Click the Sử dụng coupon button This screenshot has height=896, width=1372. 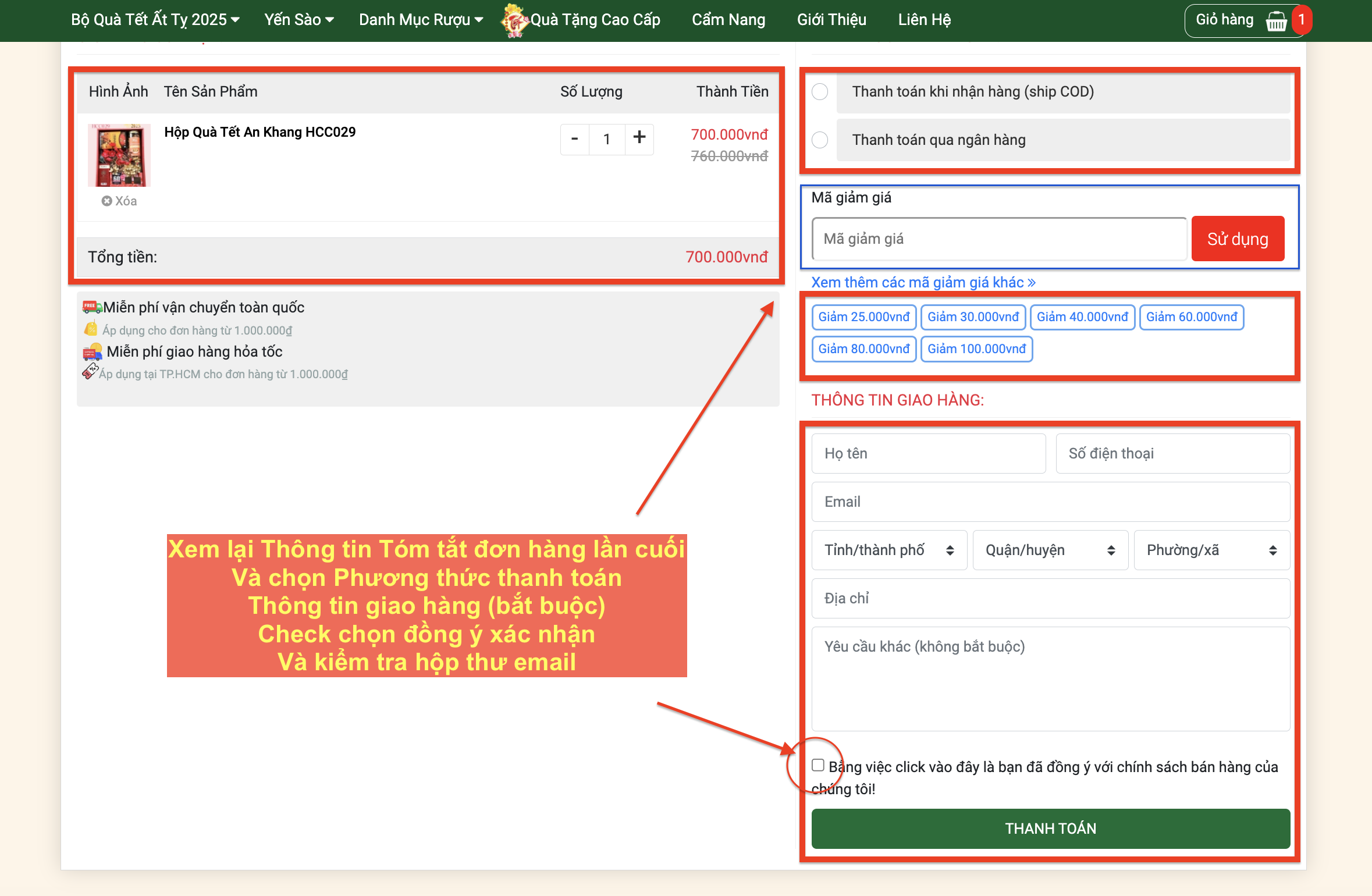pos(1238,239)
